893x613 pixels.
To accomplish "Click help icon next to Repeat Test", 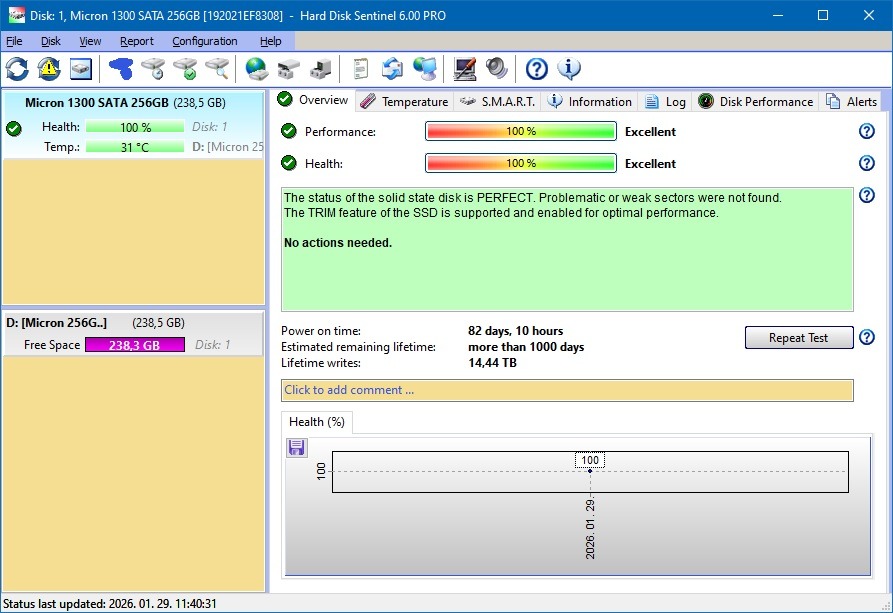I will [x=866, y=337].
